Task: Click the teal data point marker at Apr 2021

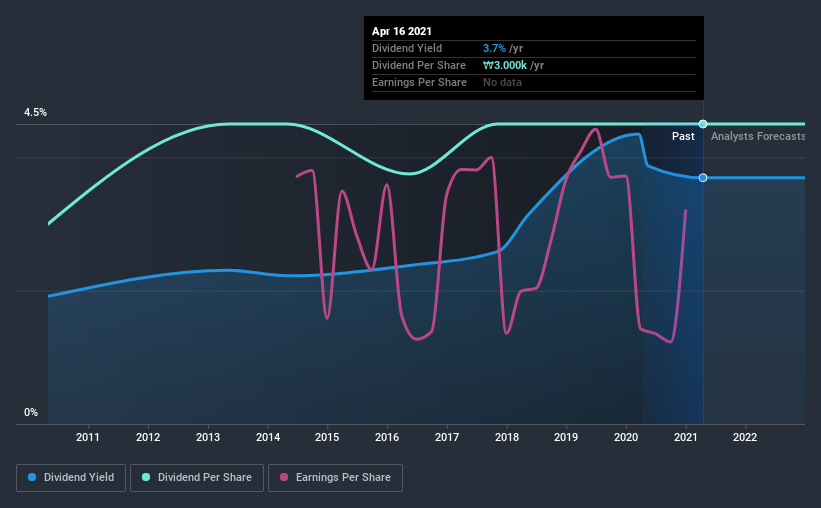Action: pyautogui.click(x=703, y=124)
